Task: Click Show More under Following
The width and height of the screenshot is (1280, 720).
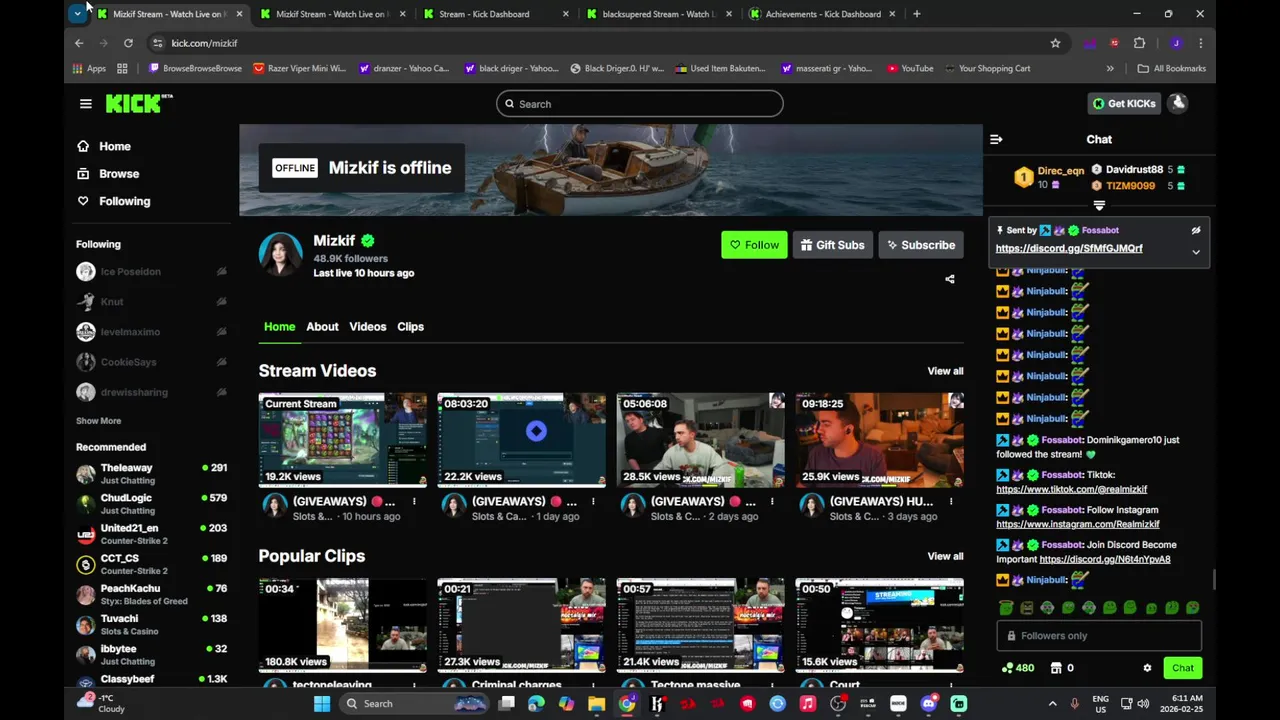Action: (98, 421)
